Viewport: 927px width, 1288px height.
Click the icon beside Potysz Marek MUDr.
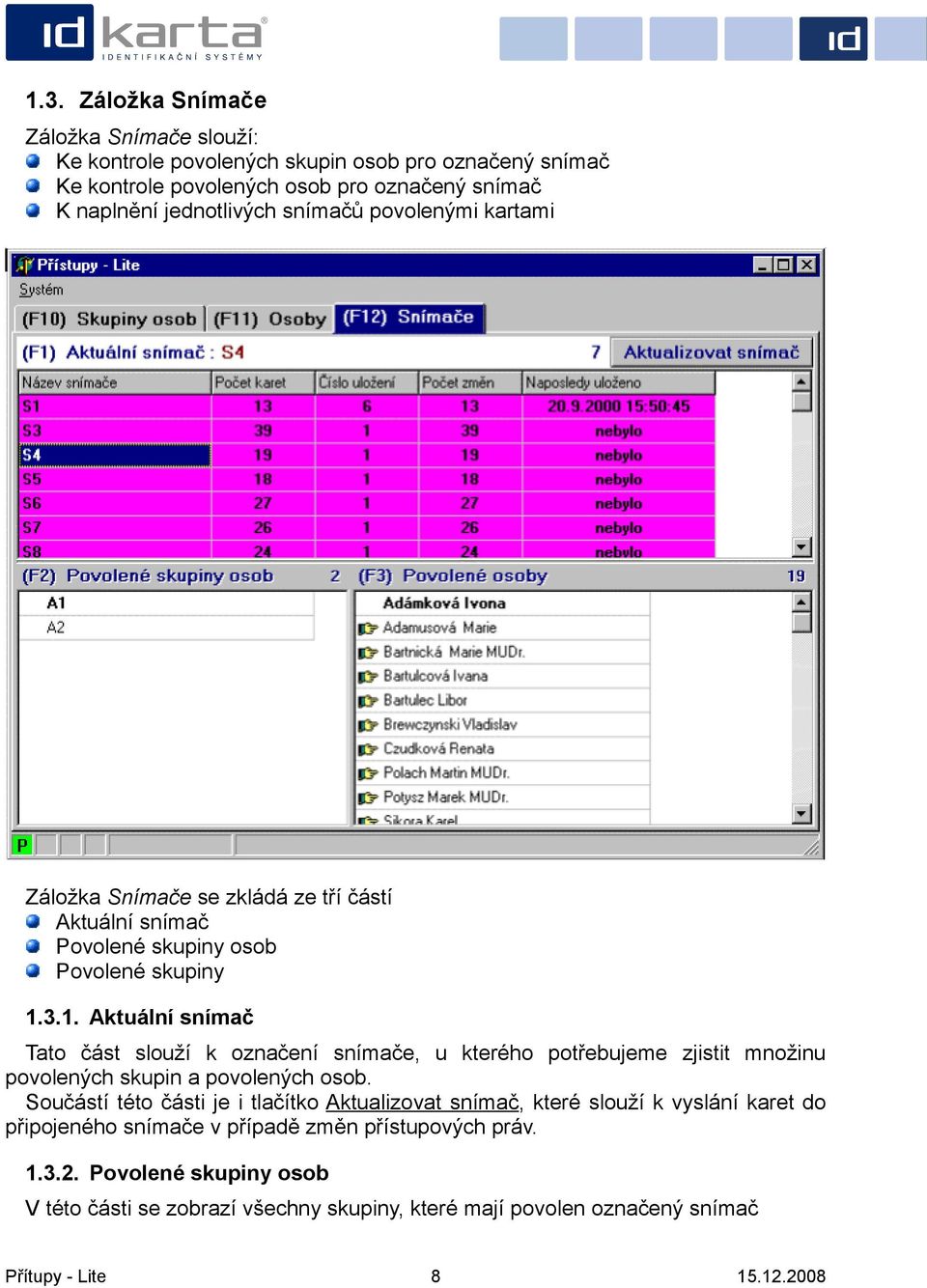pos(368,798)
